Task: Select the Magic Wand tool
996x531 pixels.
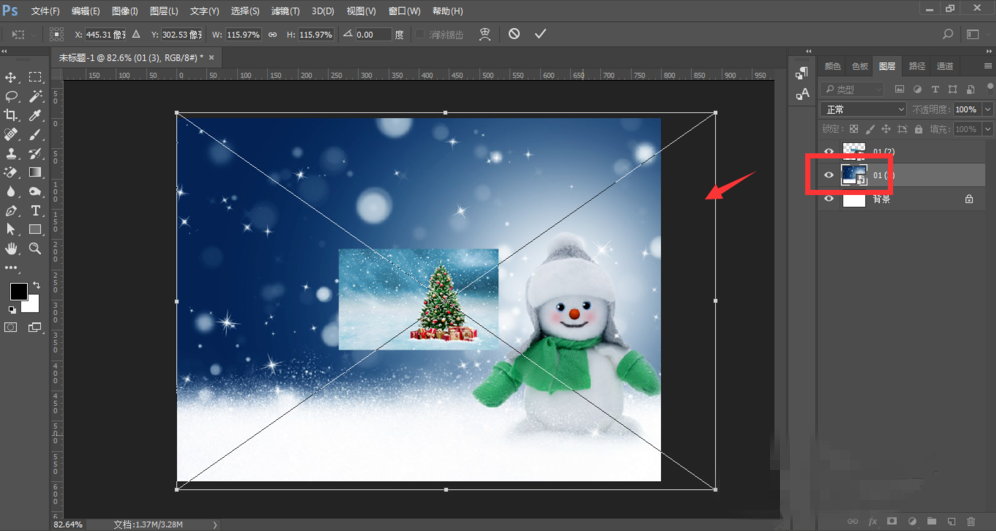Action: click(35, 97)
